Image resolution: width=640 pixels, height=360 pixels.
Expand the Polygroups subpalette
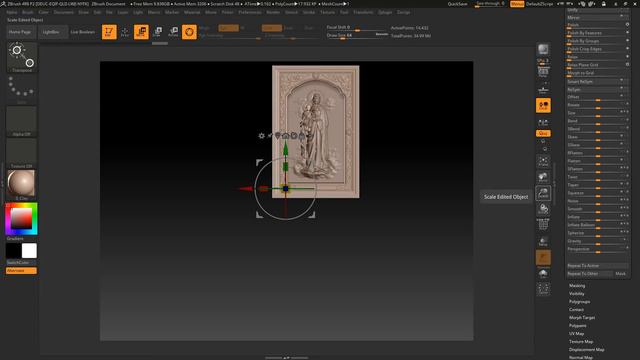[580, 302]
